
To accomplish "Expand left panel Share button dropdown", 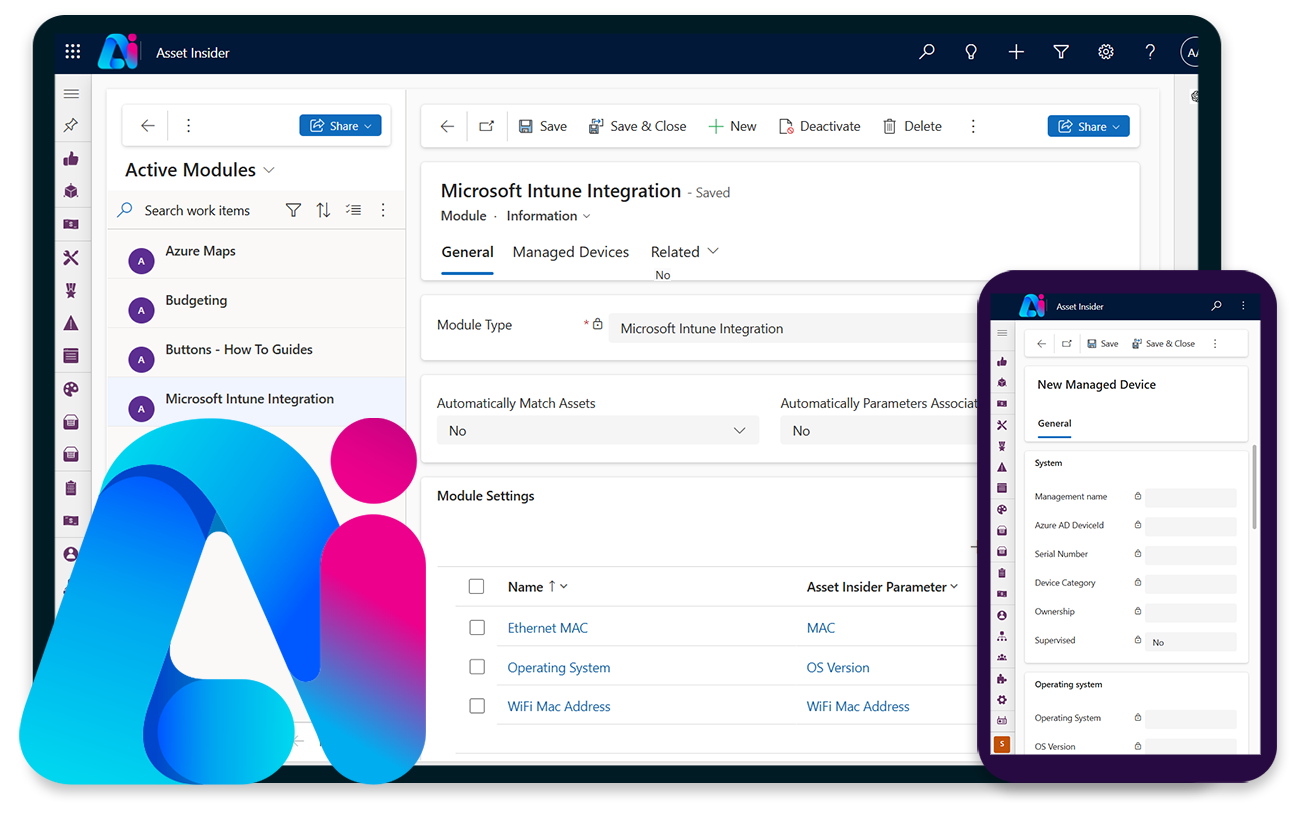I will tap(368, 126).
